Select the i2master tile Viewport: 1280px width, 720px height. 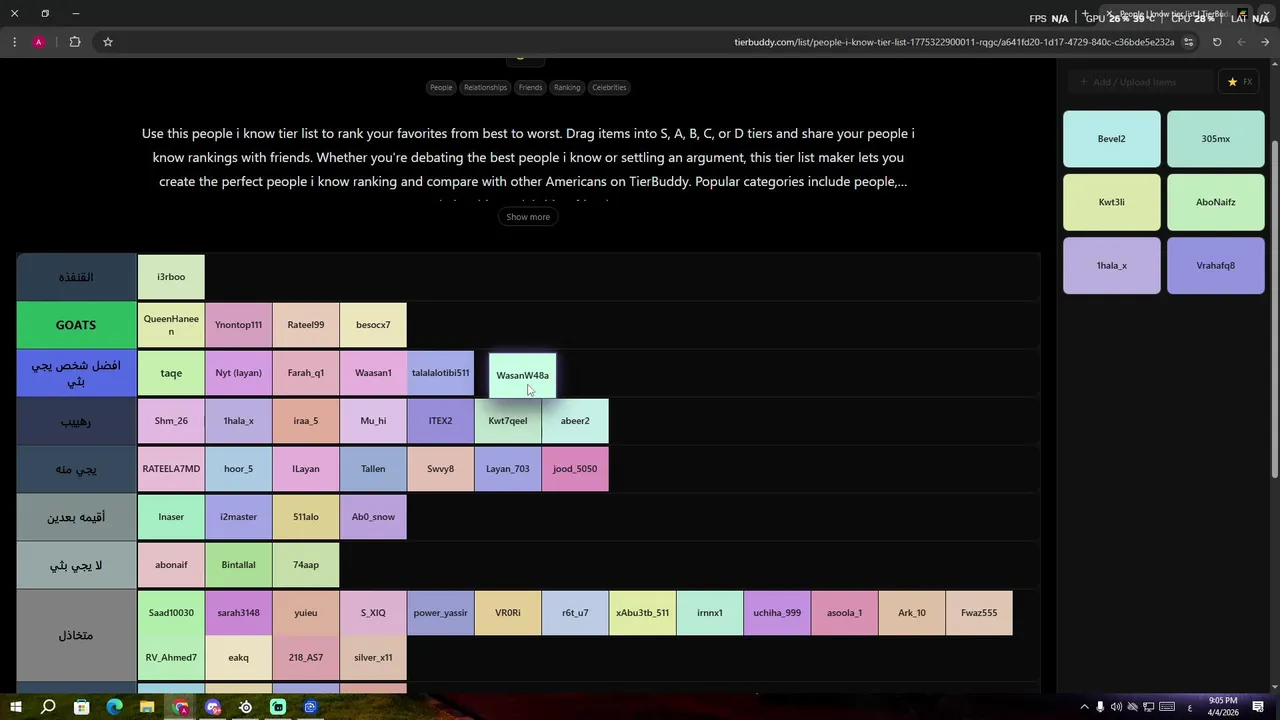[x=238, y=517]
